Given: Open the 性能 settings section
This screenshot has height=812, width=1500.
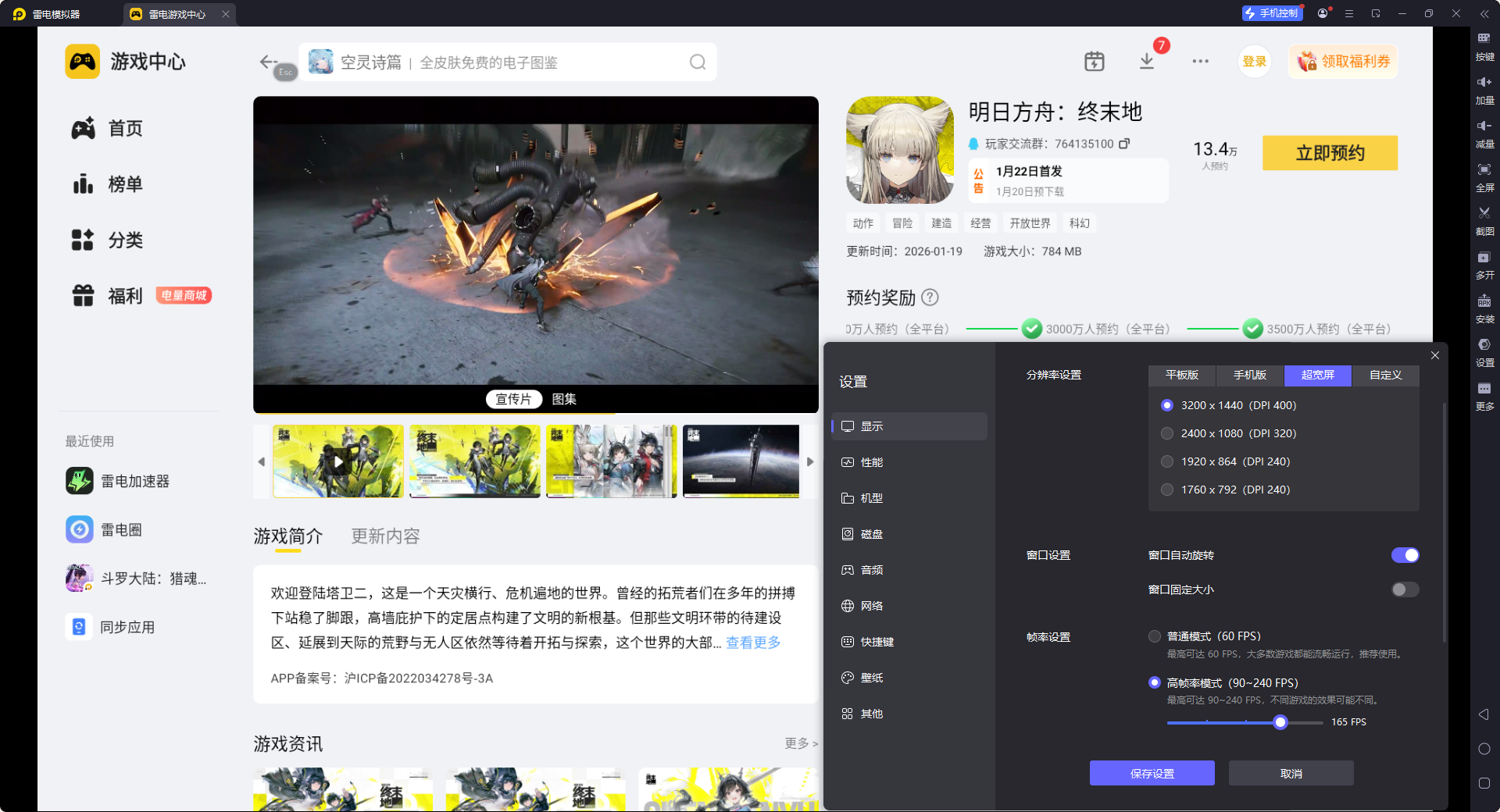Looking at the screenshot, I should (x=871, y=462).
